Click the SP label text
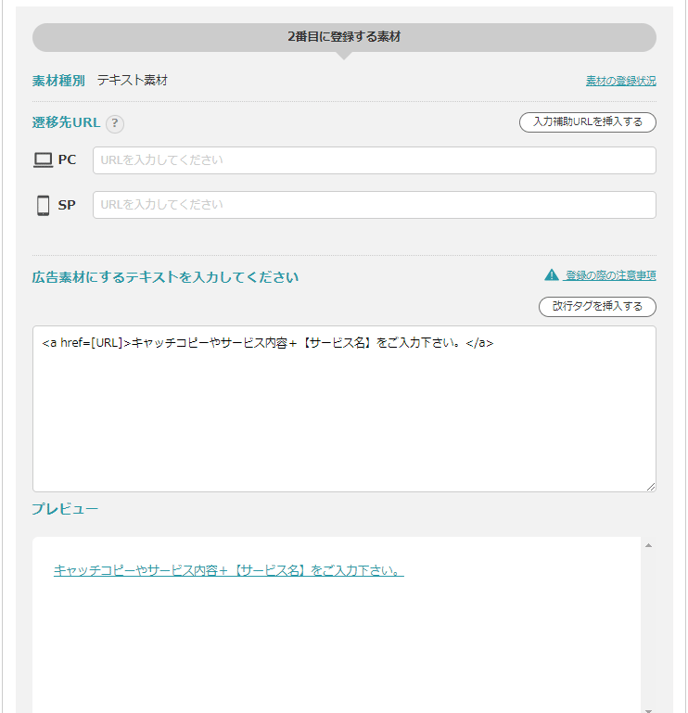 pos(66,205)
